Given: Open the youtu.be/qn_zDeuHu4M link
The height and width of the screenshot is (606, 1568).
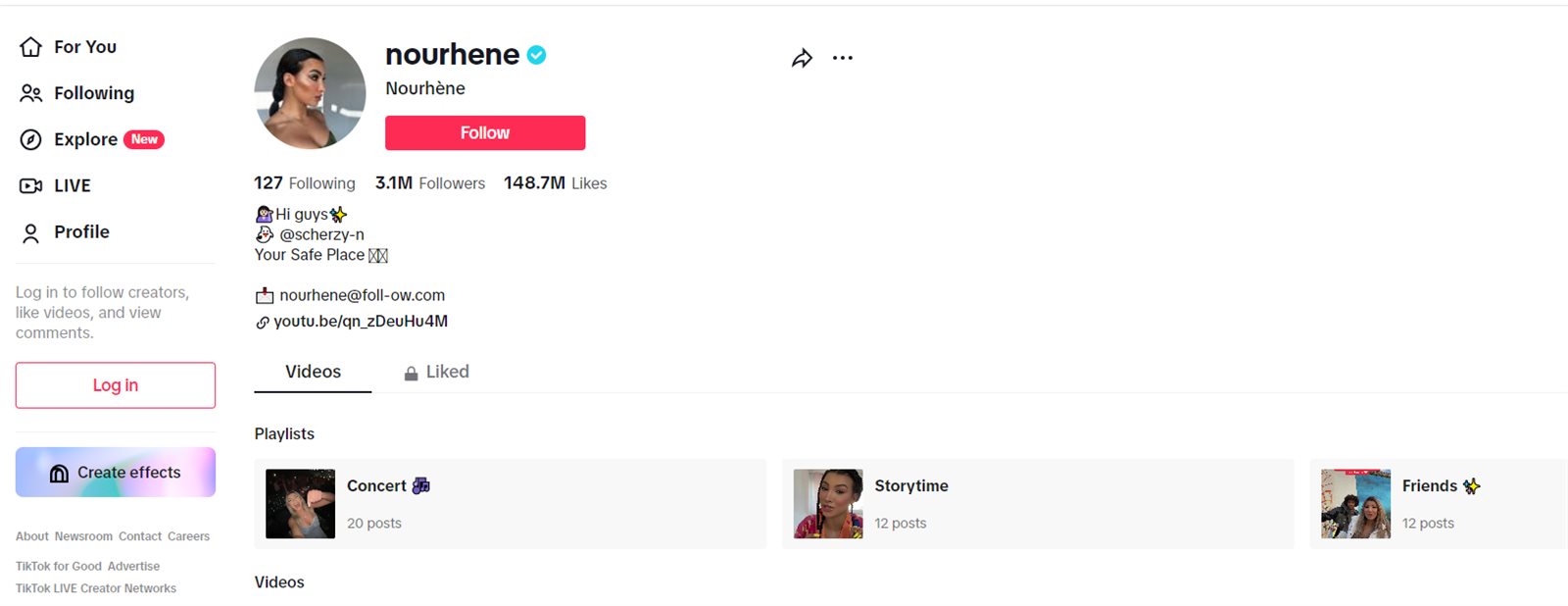Looking at the screenshot, I should tap(361, 321).
